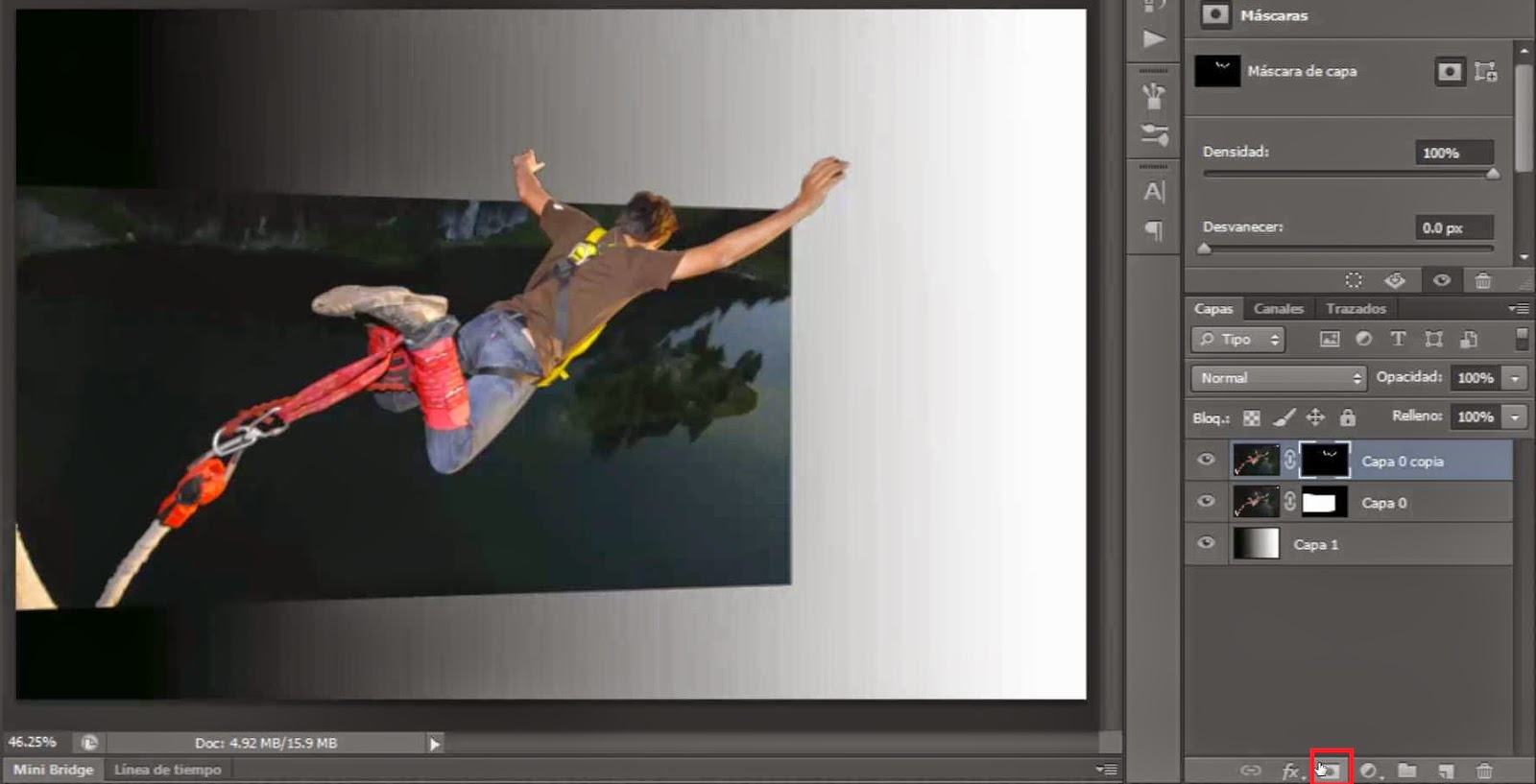Screen dimensions: 1536x784
Task: Hide the Capa 0 copia layer
Action: pyautogui.click(x=1206, y=460)
